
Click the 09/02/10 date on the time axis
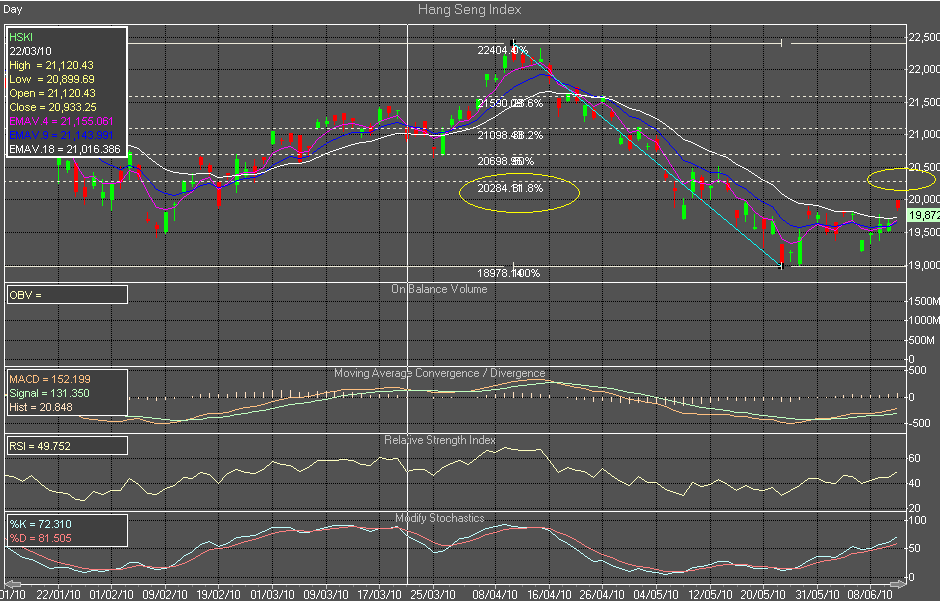pos(165,594)
